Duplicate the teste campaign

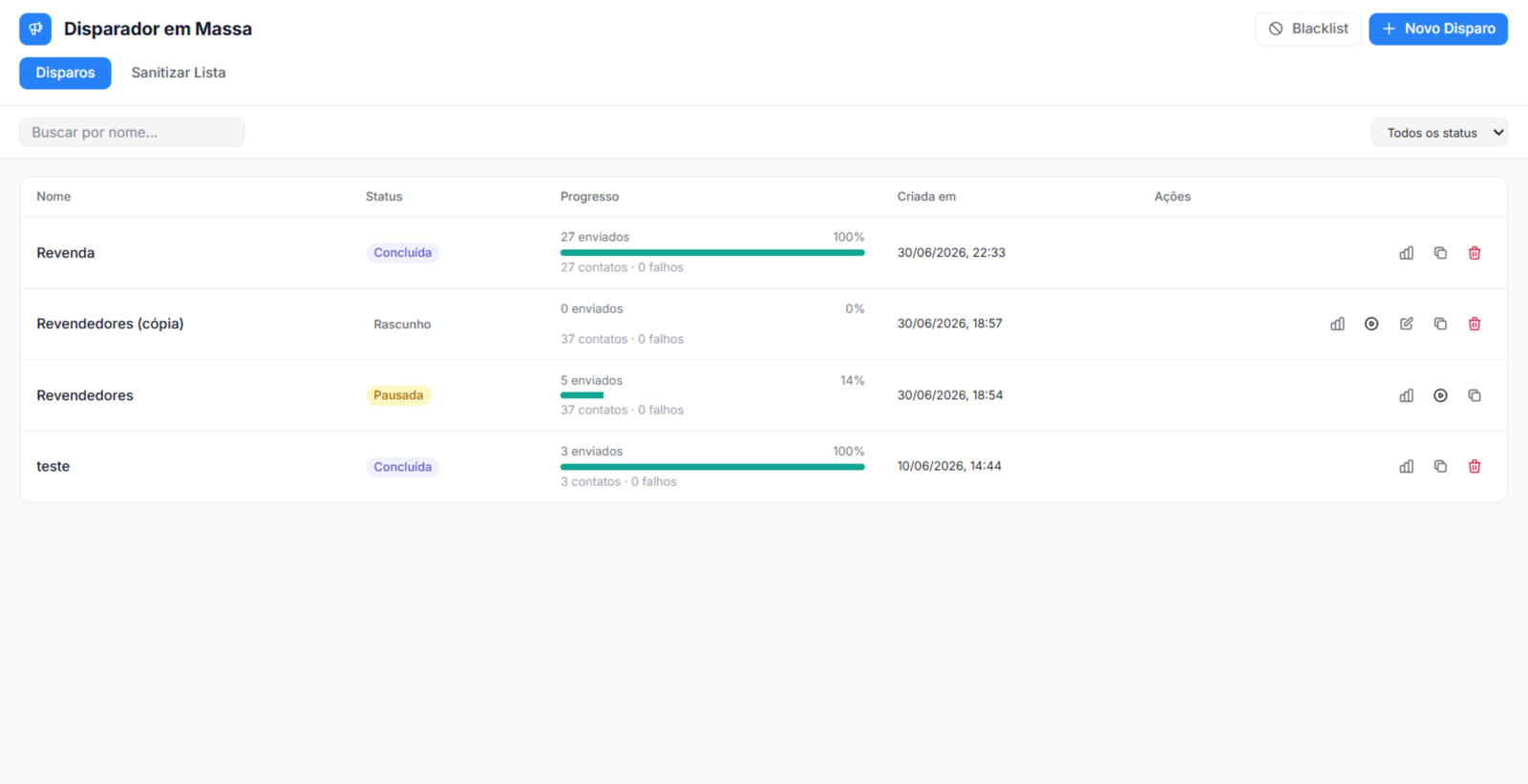(x=1440, y=466)
